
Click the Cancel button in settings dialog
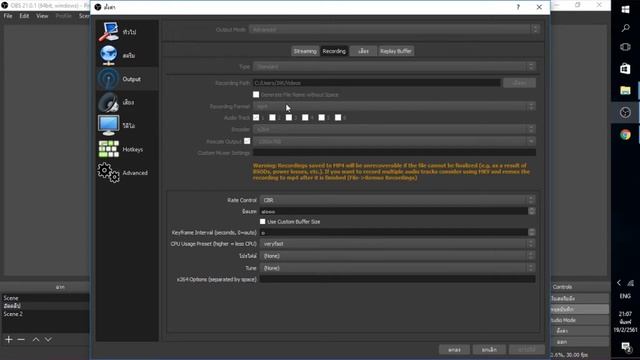(489, 350)
